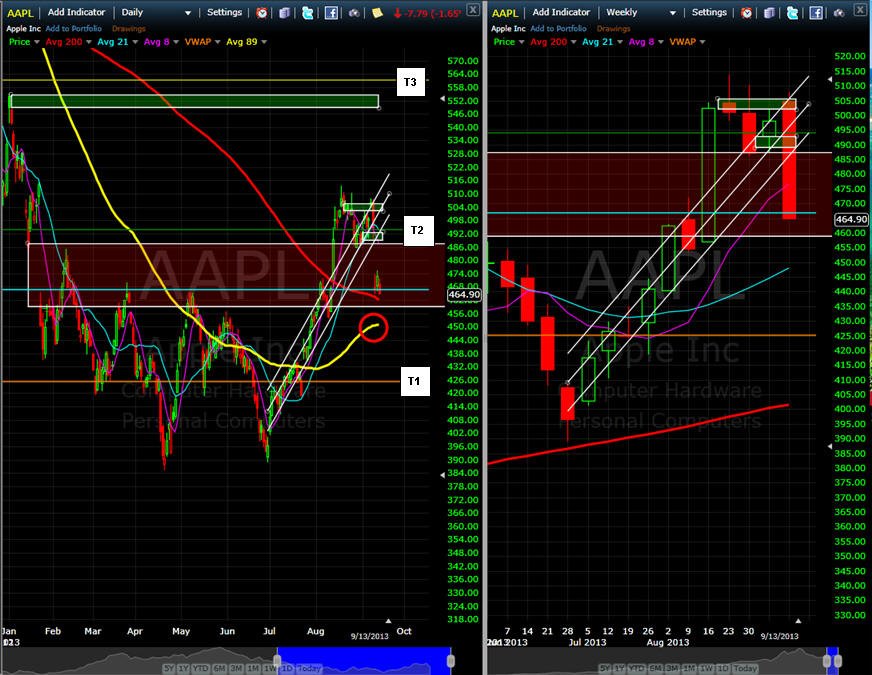872x675 pixels.
Task: Share the Weekly chart on Twitter
Action: pyautogui.click(x=792, y=12)
